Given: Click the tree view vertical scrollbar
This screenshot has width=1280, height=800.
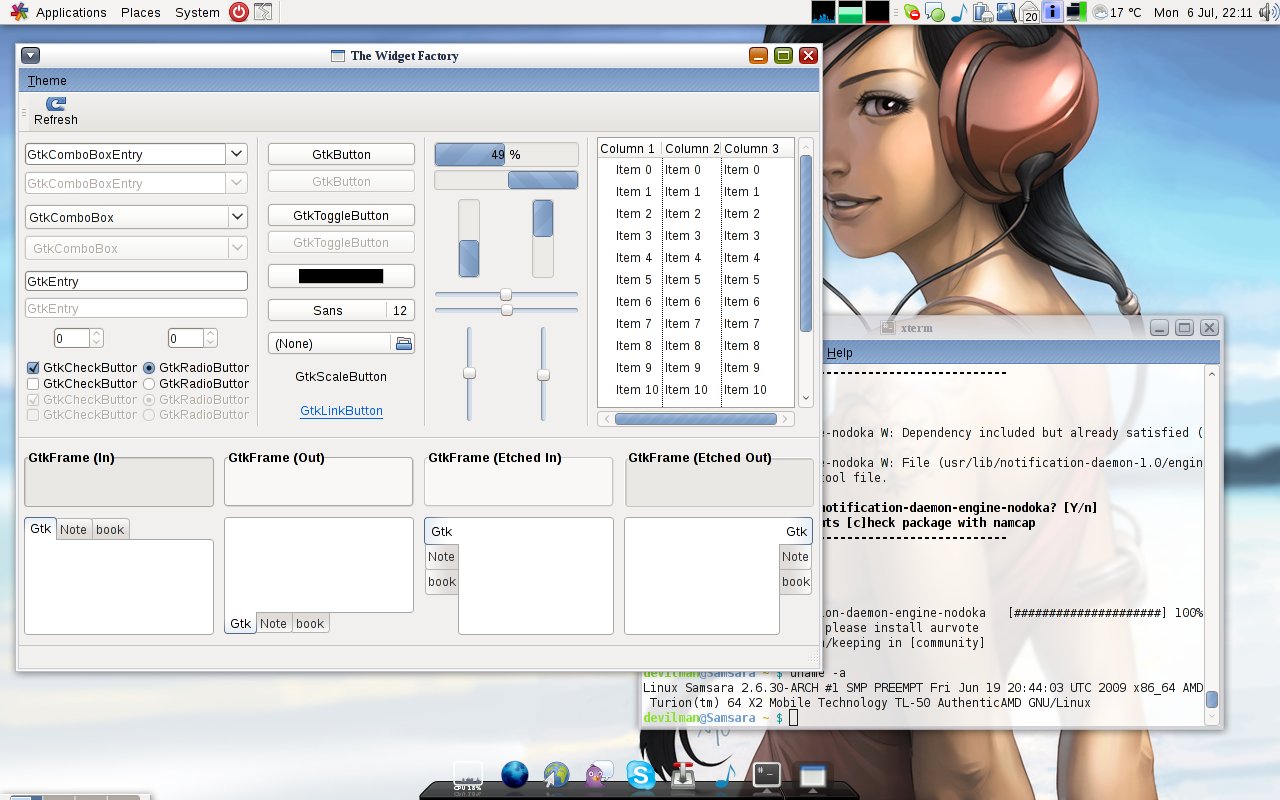Looking at the screenshot, I should 806,273.
